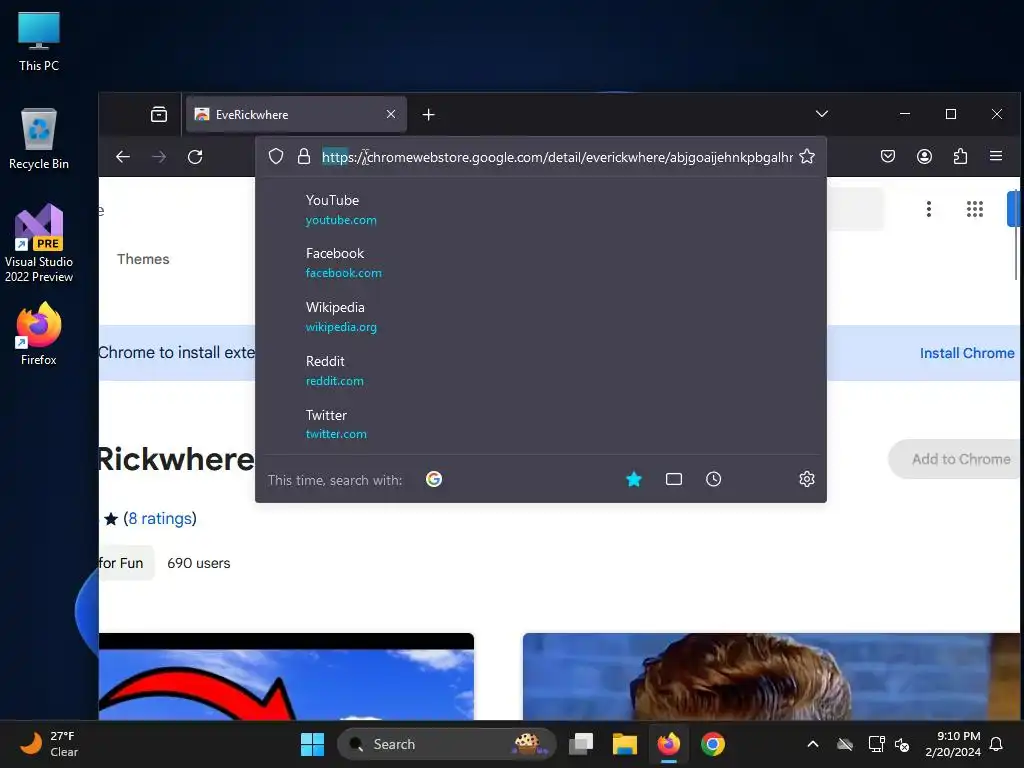Click 690 users text
Screen dimensions: 1024x768
199,563
